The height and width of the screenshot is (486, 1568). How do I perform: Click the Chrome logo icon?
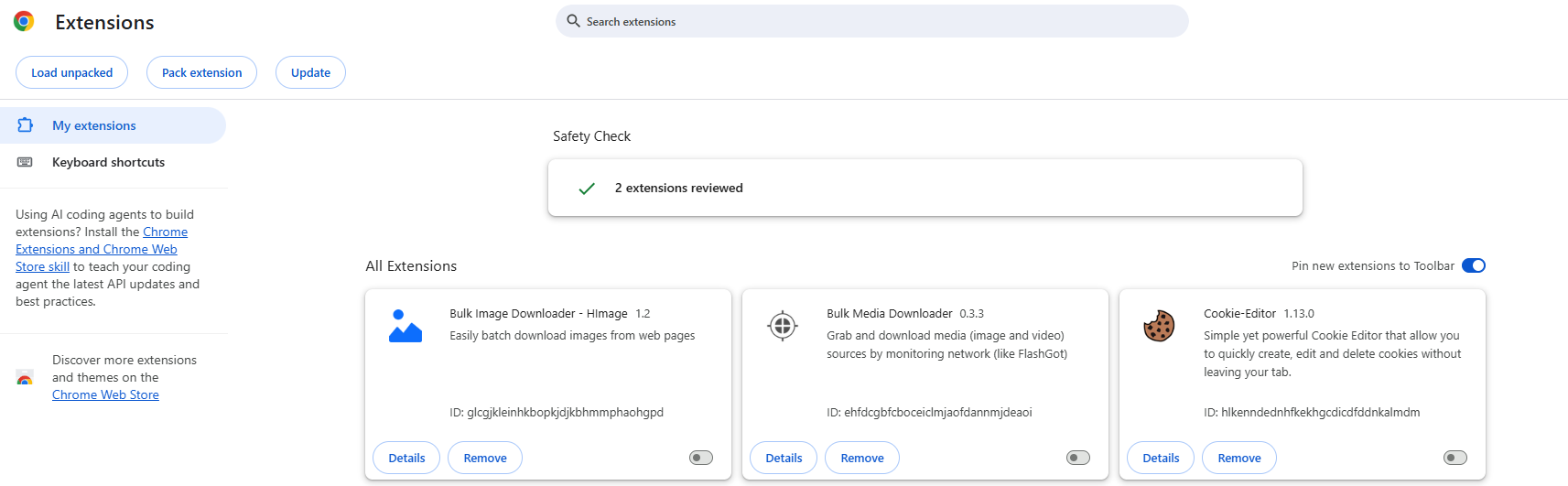pos(24,21)
